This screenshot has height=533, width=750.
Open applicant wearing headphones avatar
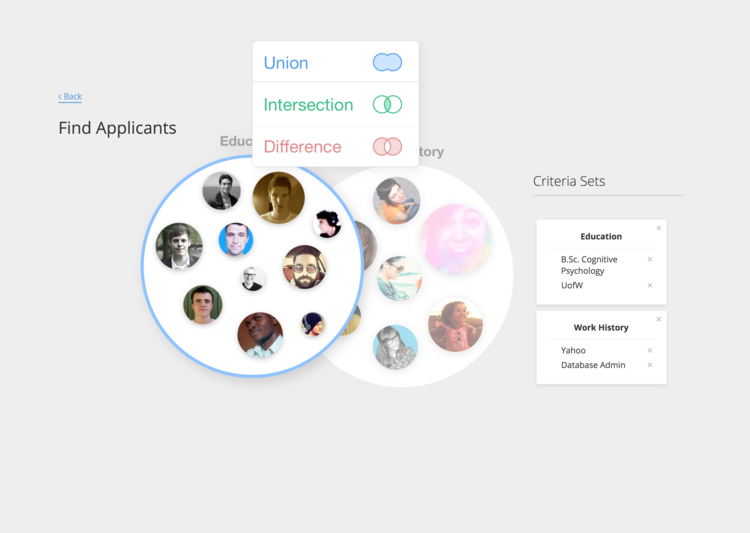(327, 223)
